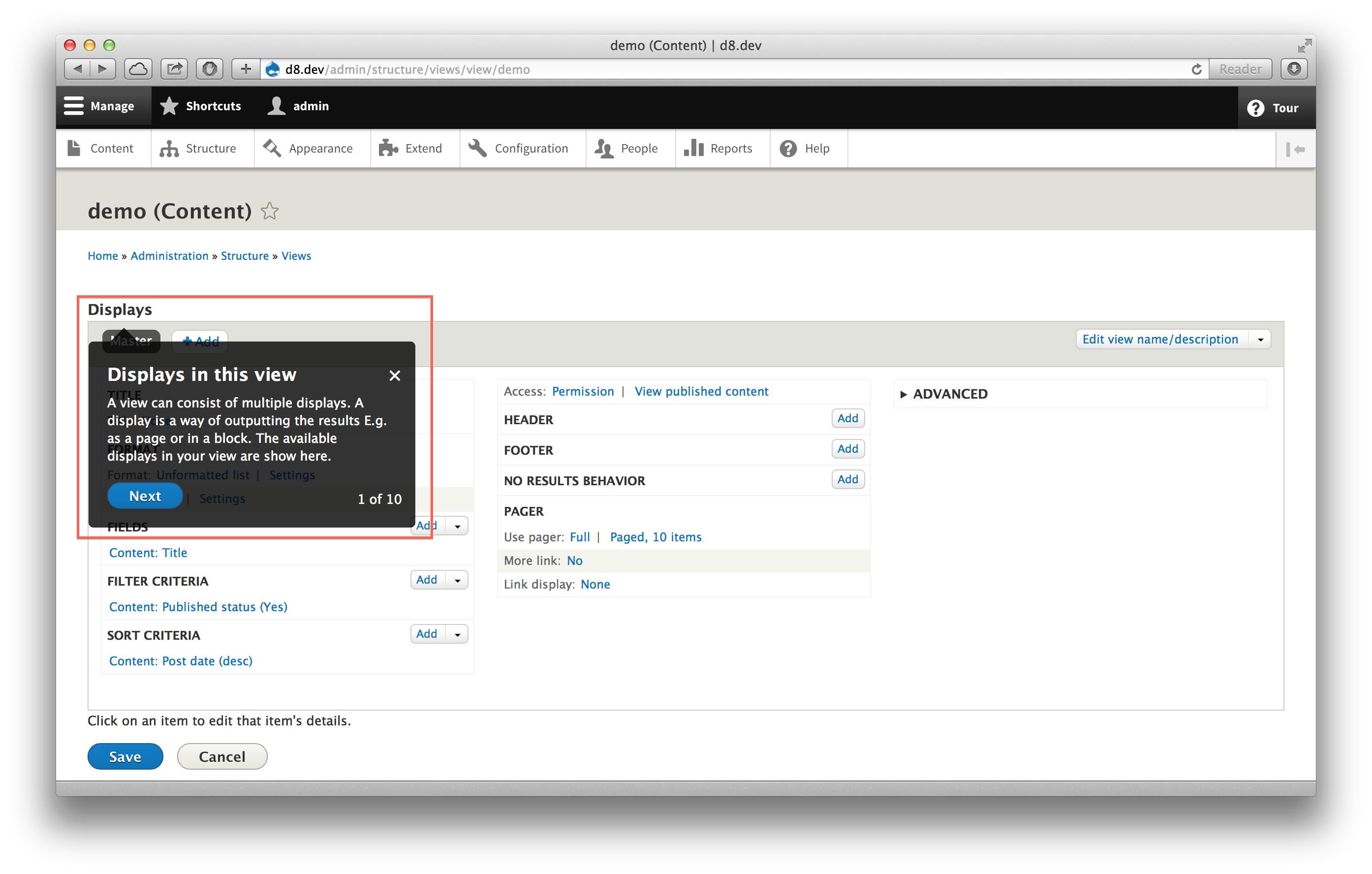Screen dimensions: 1372x874
Task: Add a SORT CRITERIA item
Action: 427,634
